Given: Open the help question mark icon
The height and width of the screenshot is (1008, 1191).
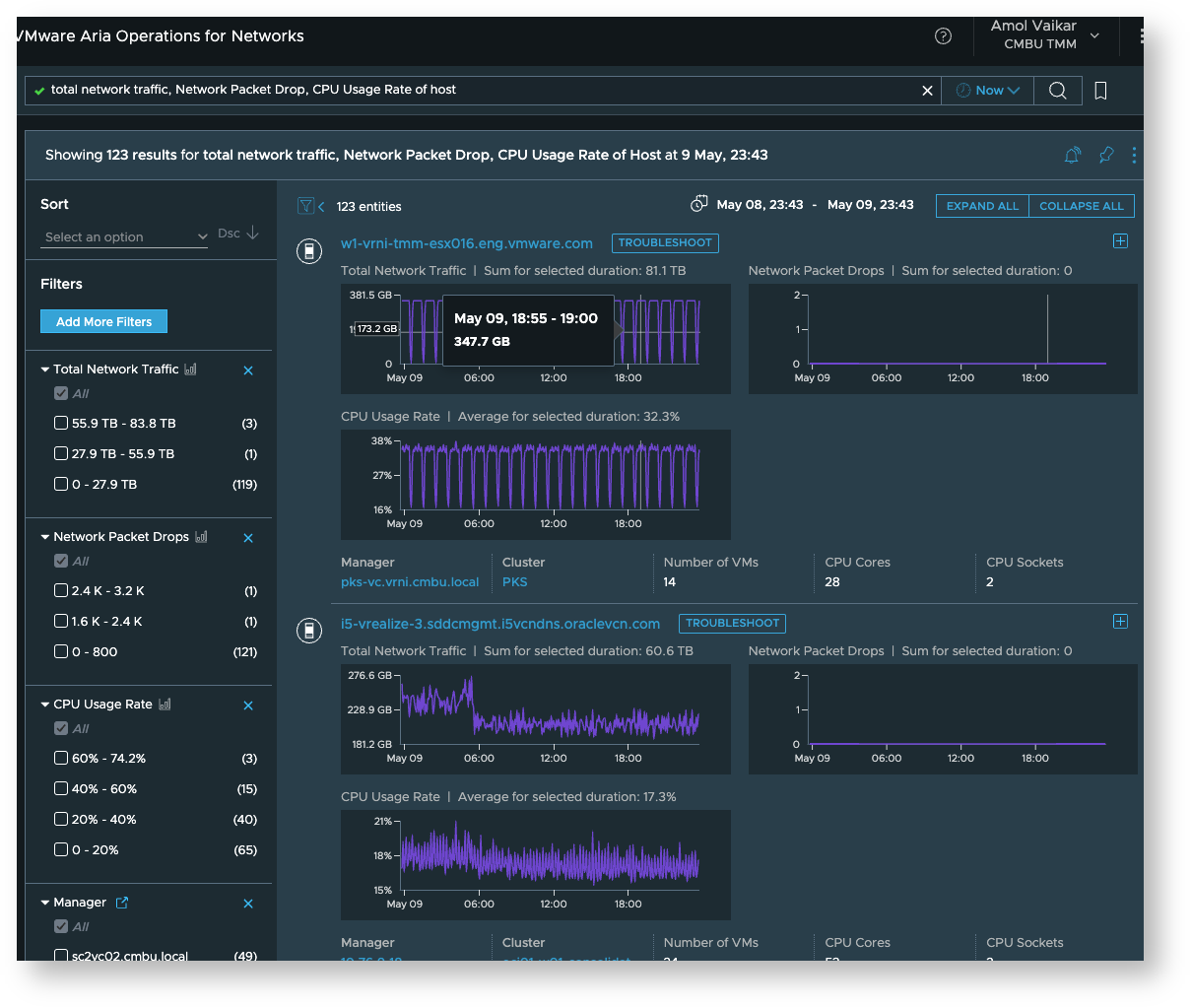Looking at the screenshot, I should point(943,36).
